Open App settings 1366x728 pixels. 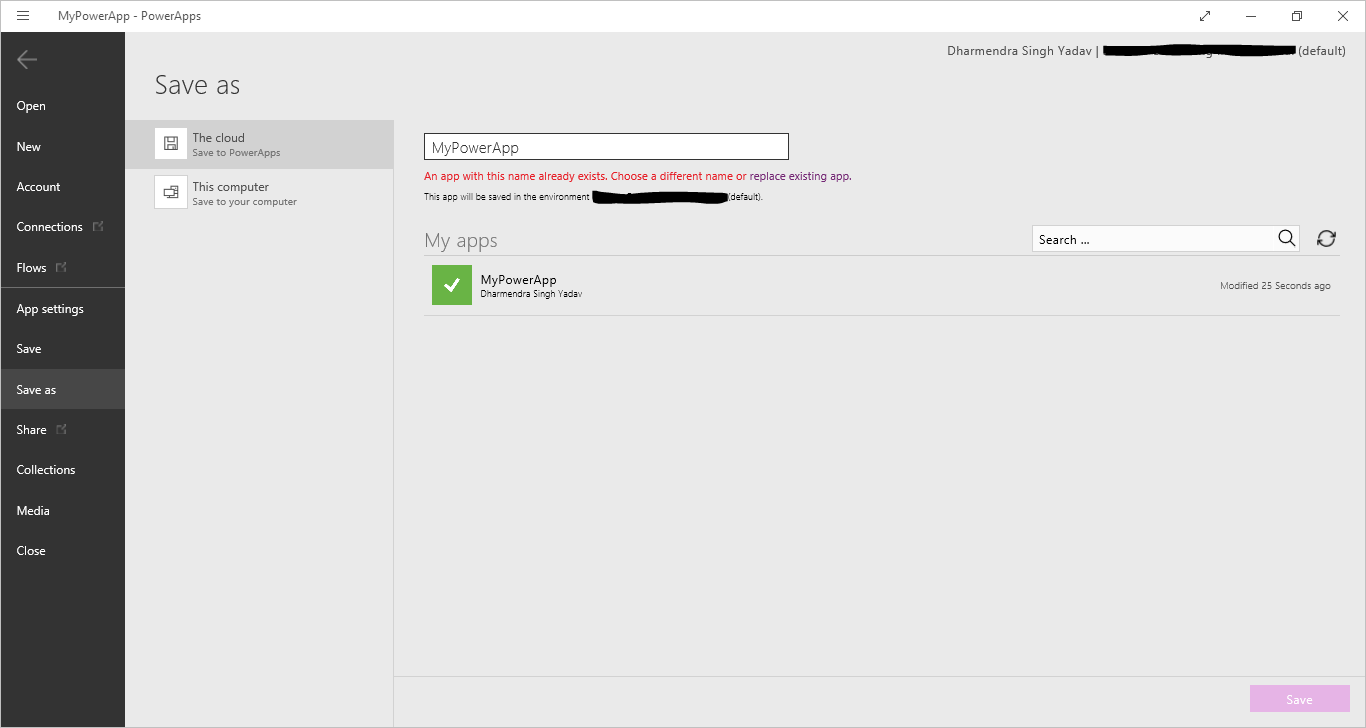tap(62, 309)
